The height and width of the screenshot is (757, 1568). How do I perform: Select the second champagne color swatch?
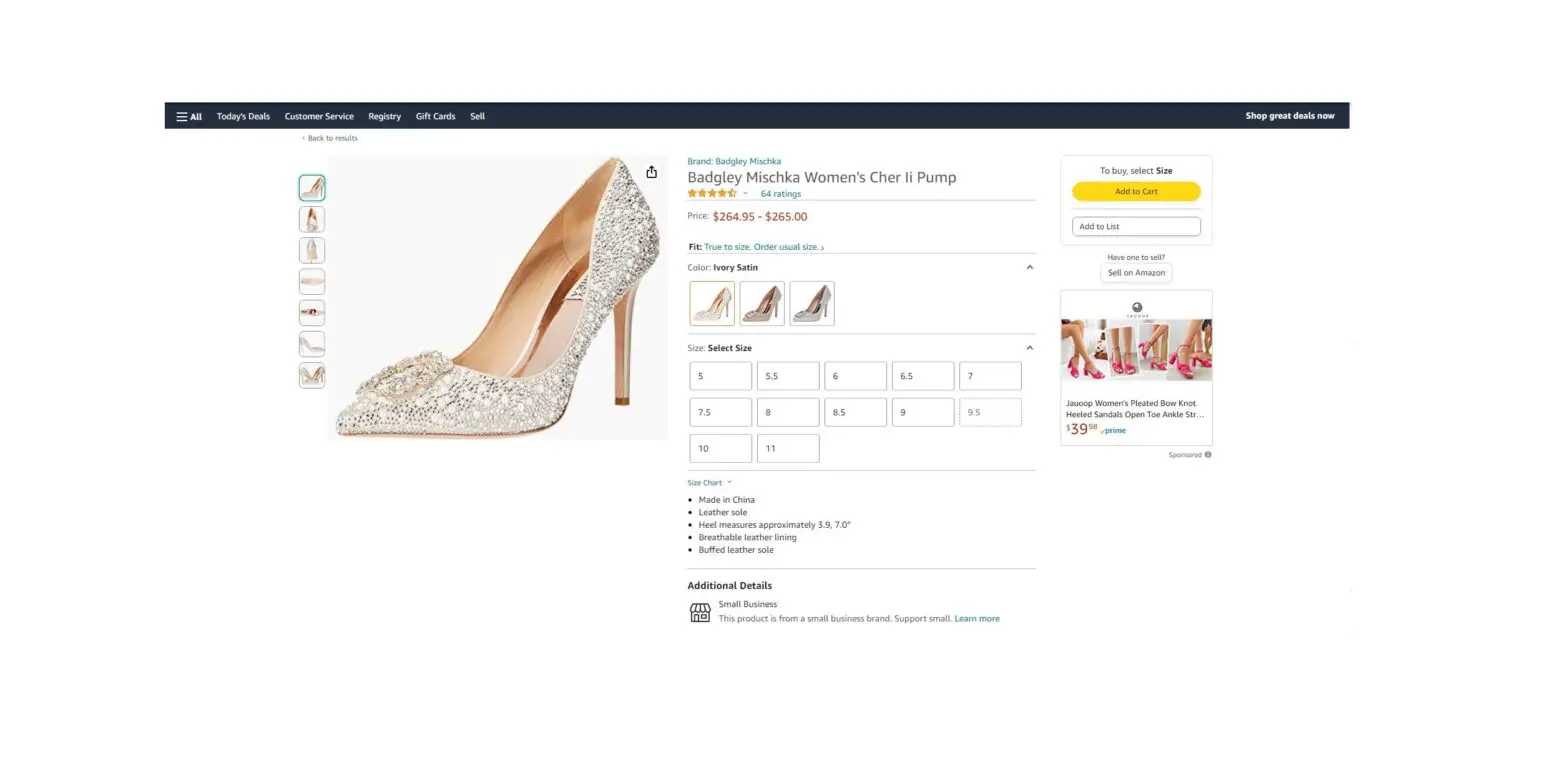click(x=762, y=303)
